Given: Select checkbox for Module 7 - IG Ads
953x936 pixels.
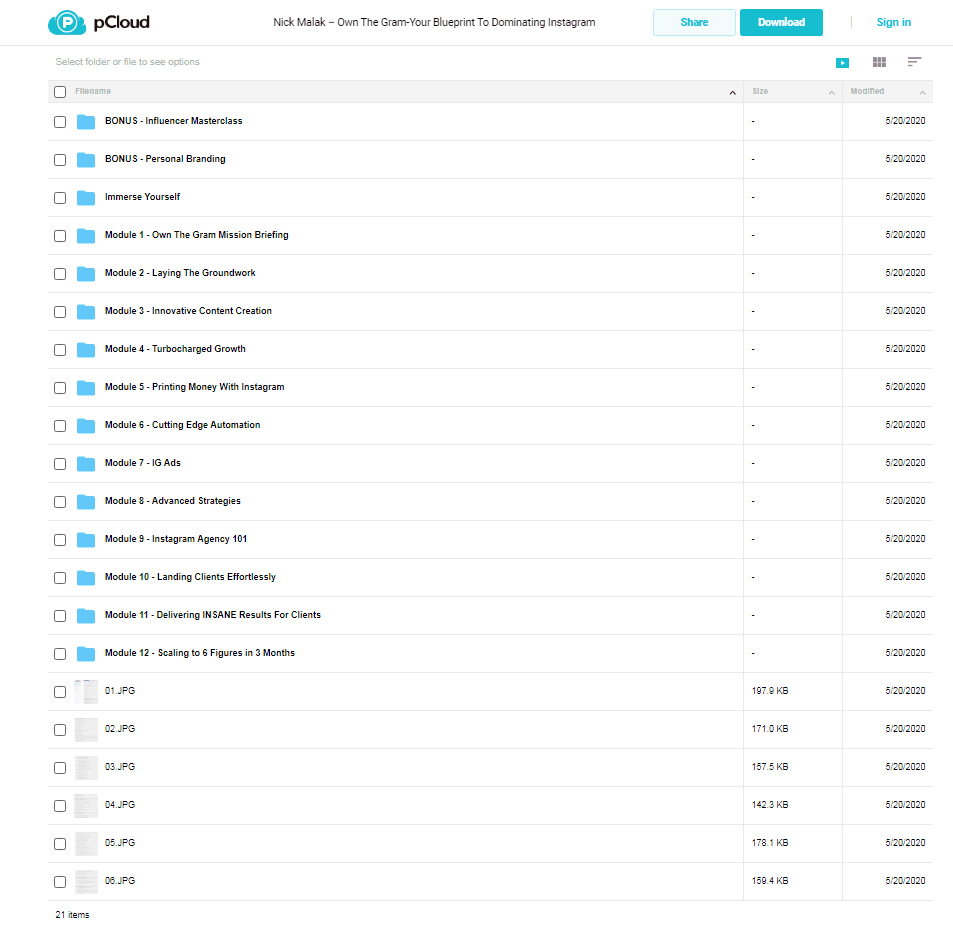Looking at the screenshot, I should (60, 464).
